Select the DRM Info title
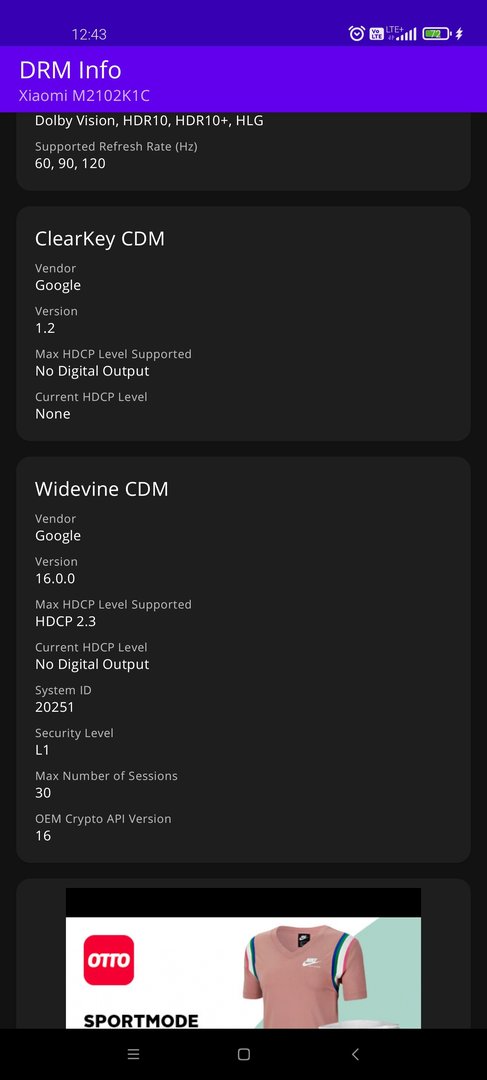 click(70, 70)
